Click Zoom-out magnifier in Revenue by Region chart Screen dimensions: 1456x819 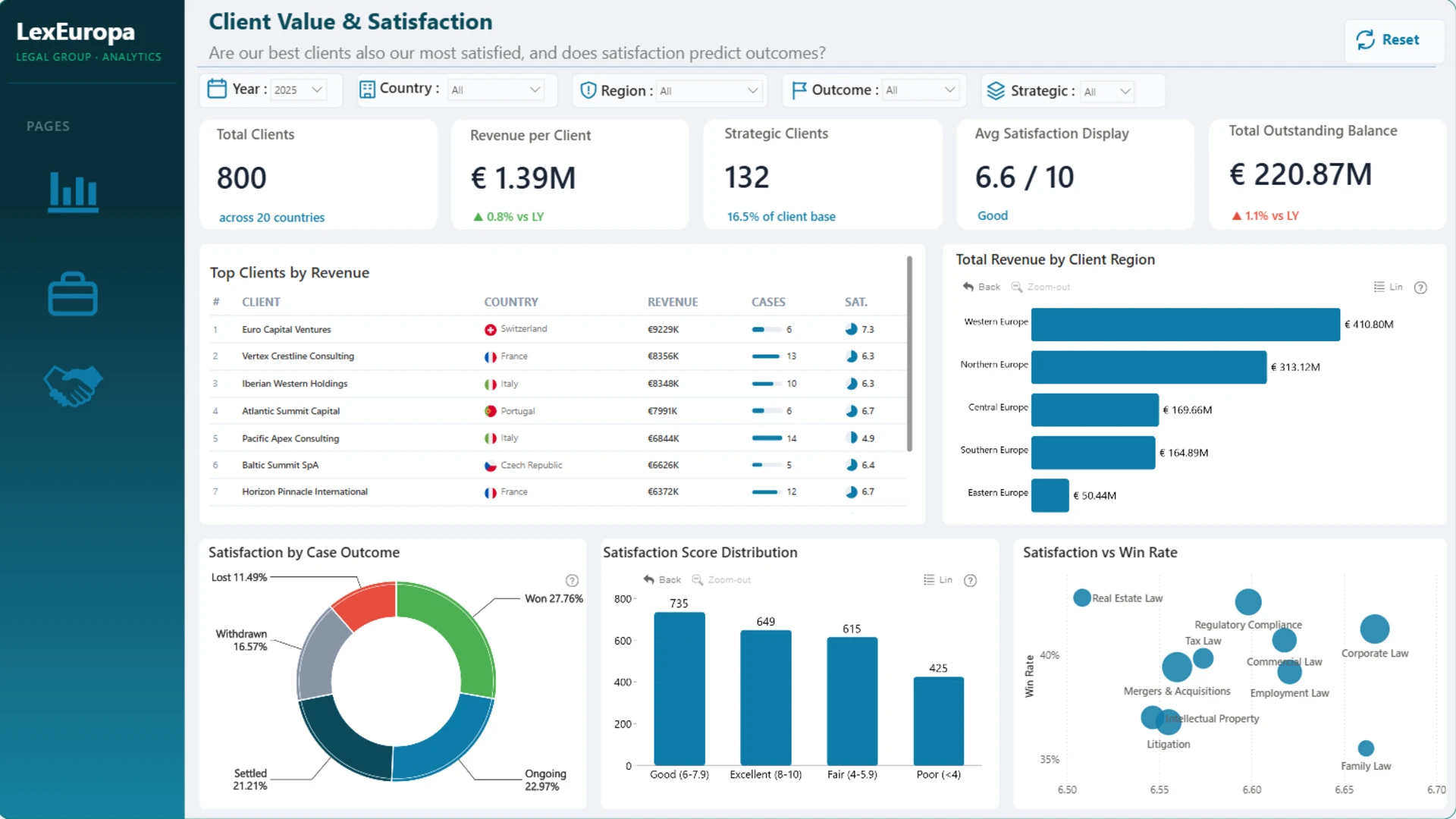1017,287
